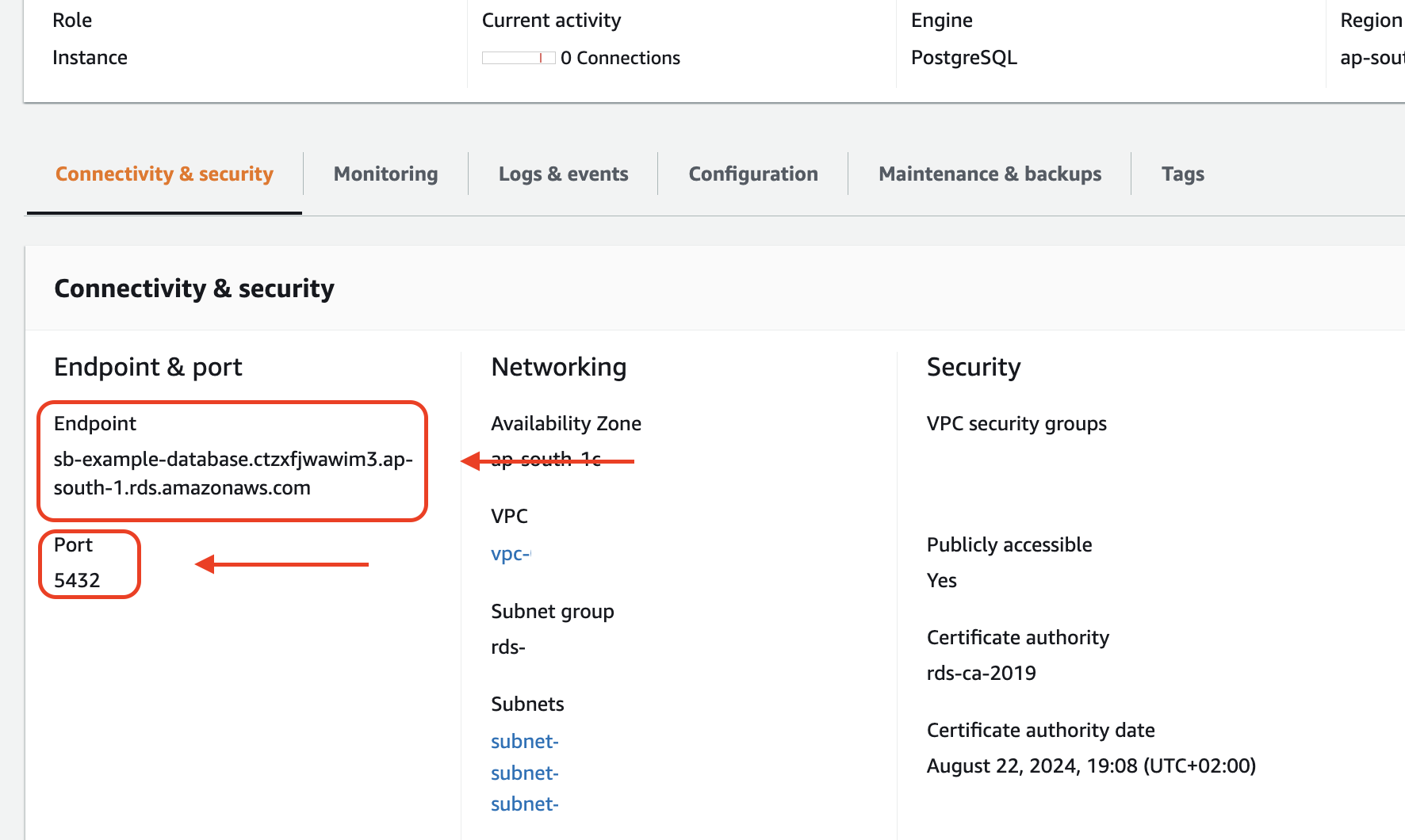The height and width of the screenshot is (840, 1405).
Task: Open the first subnet- link
Action: tap(524, 741)
